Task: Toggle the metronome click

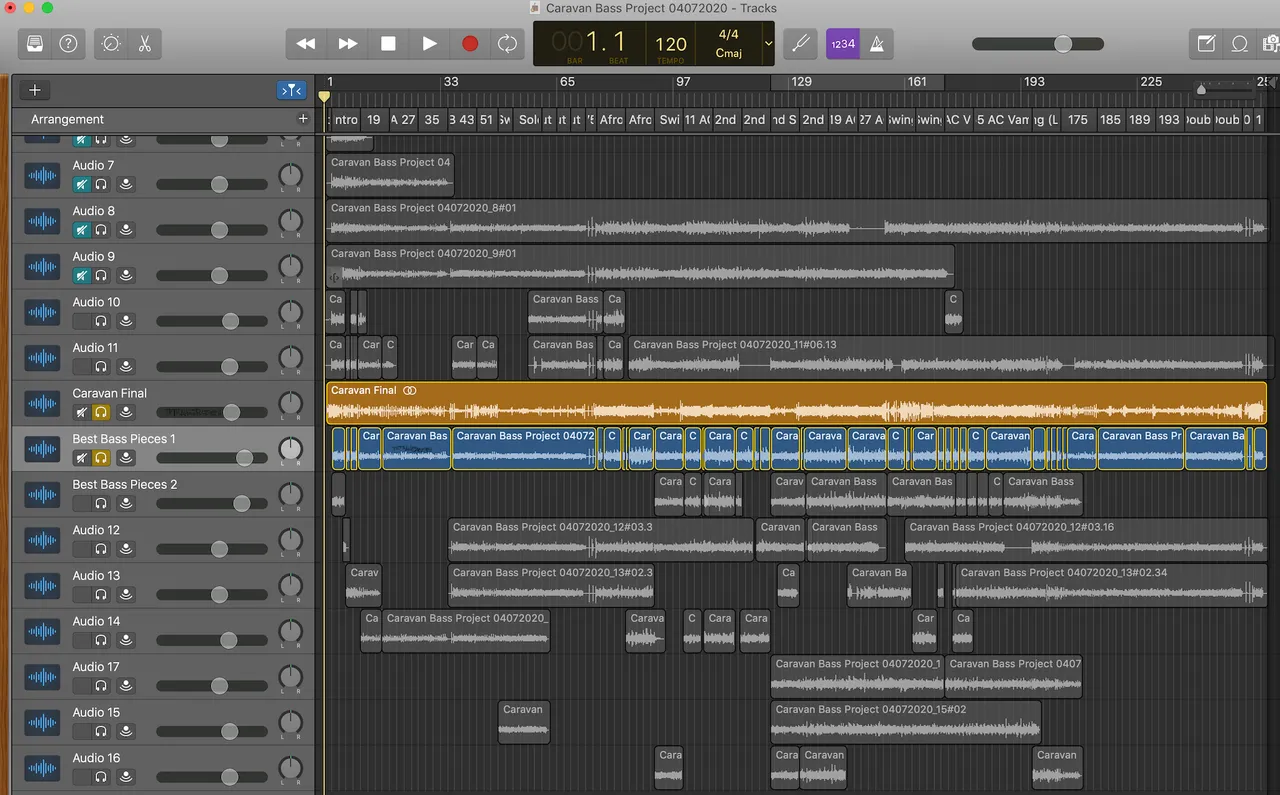Action: pos(876,44)
